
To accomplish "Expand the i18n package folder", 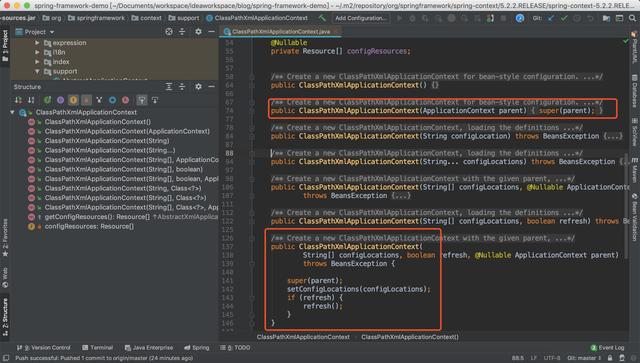I will tap(37, 52).
